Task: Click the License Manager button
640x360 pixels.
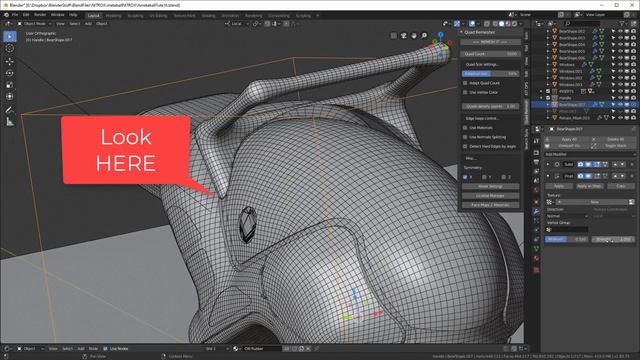Action: pos(491,196)
